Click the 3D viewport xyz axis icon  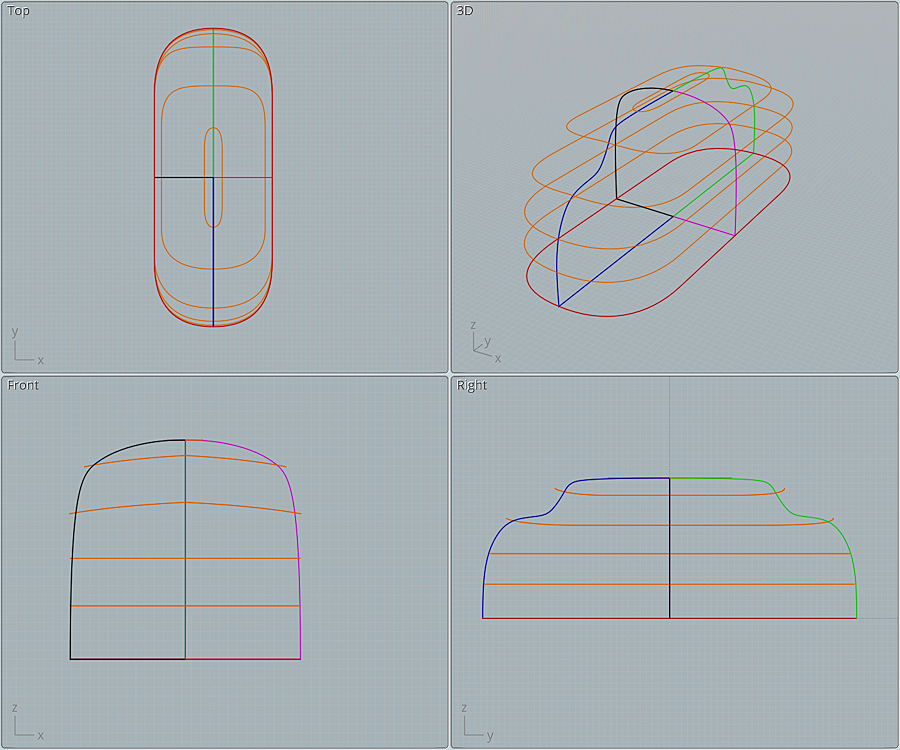tap(486, 343)
